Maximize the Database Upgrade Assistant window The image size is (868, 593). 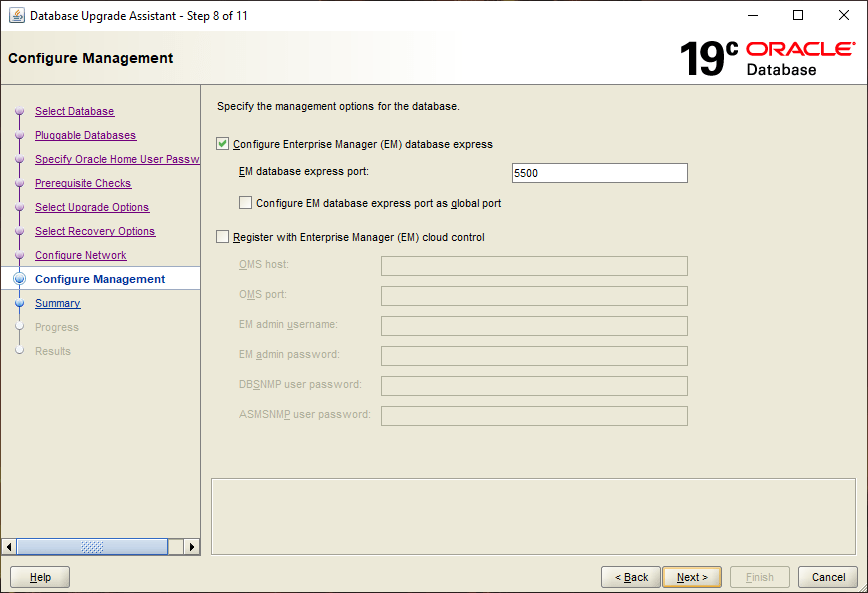(x=798, y=16)
